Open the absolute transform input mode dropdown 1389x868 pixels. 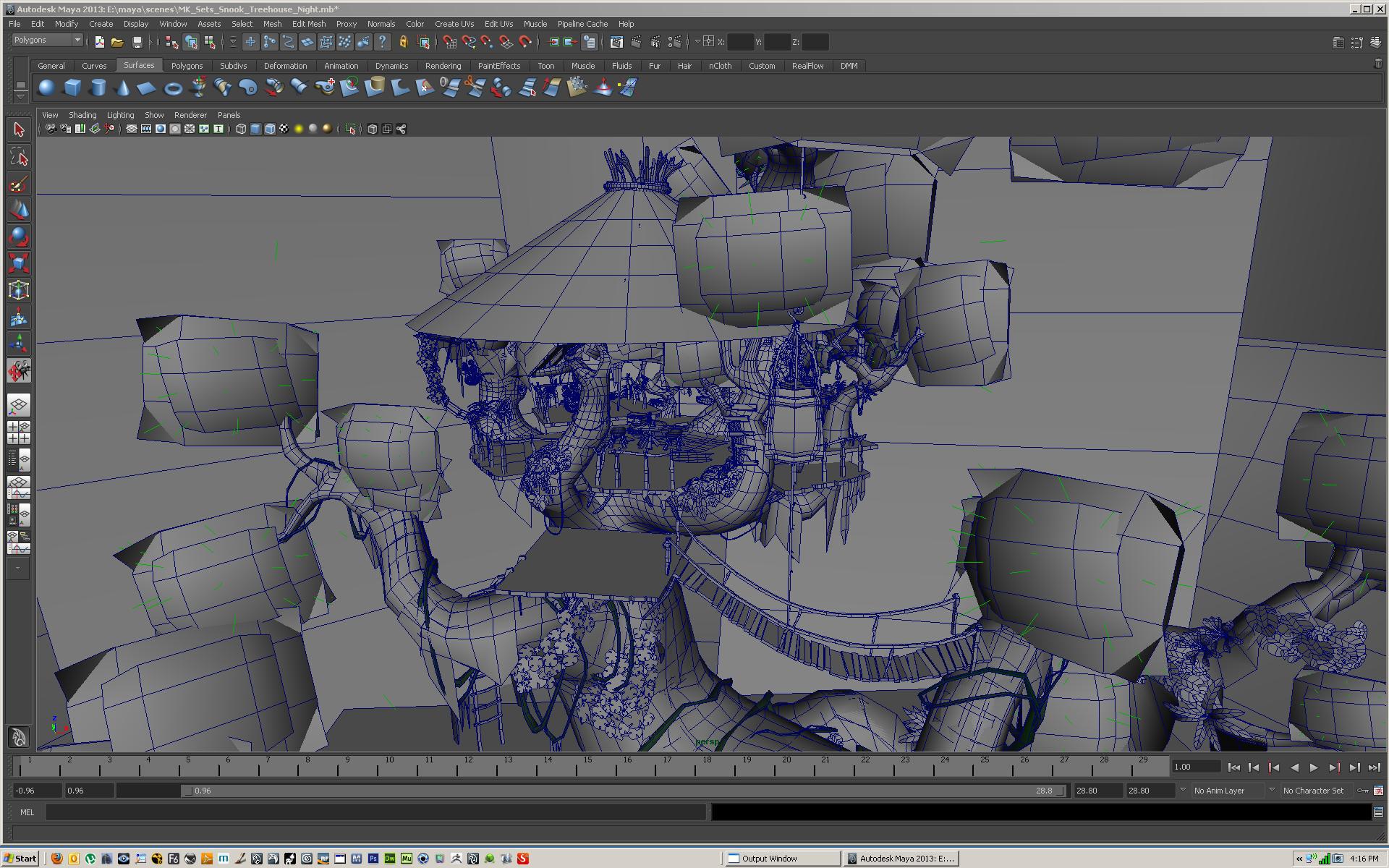(697, 42)
